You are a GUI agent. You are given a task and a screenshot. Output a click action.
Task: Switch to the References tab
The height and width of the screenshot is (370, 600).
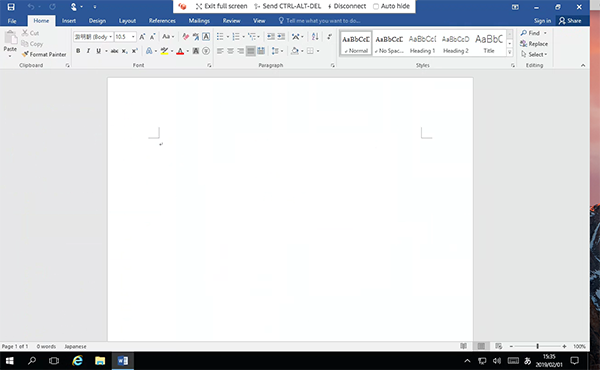pyautogui.click(x=162, y=21)
